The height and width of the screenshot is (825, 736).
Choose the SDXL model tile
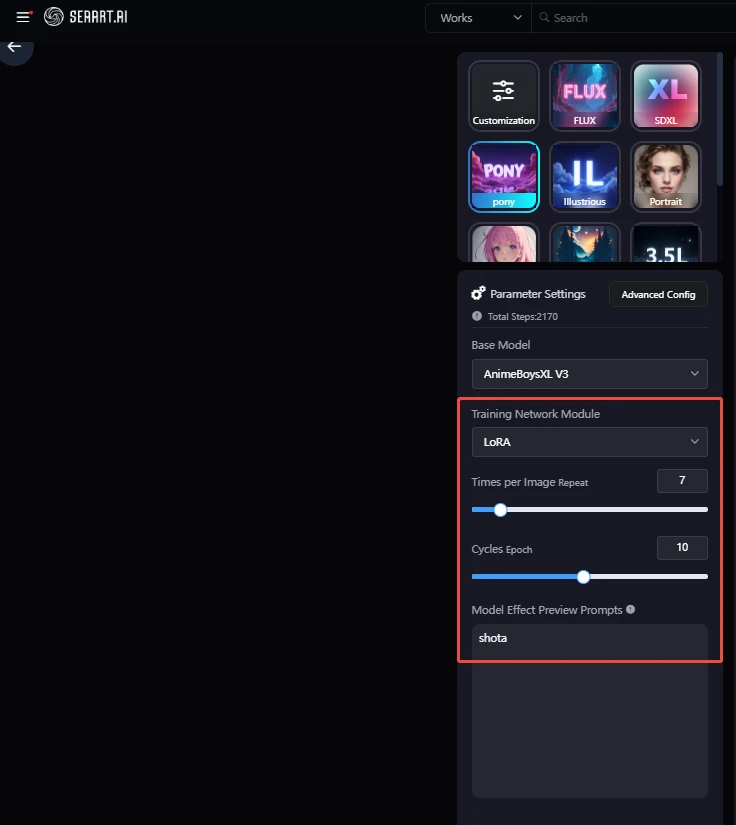click(666, 96)
